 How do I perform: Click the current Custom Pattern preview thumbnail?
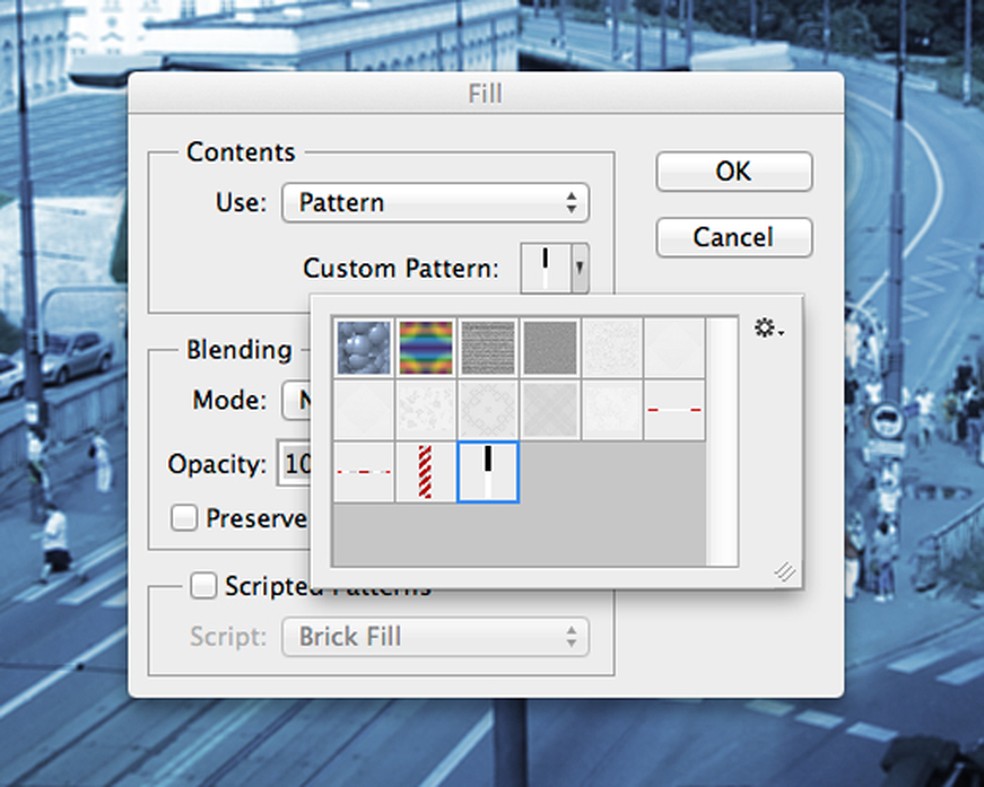pos(546,268)
